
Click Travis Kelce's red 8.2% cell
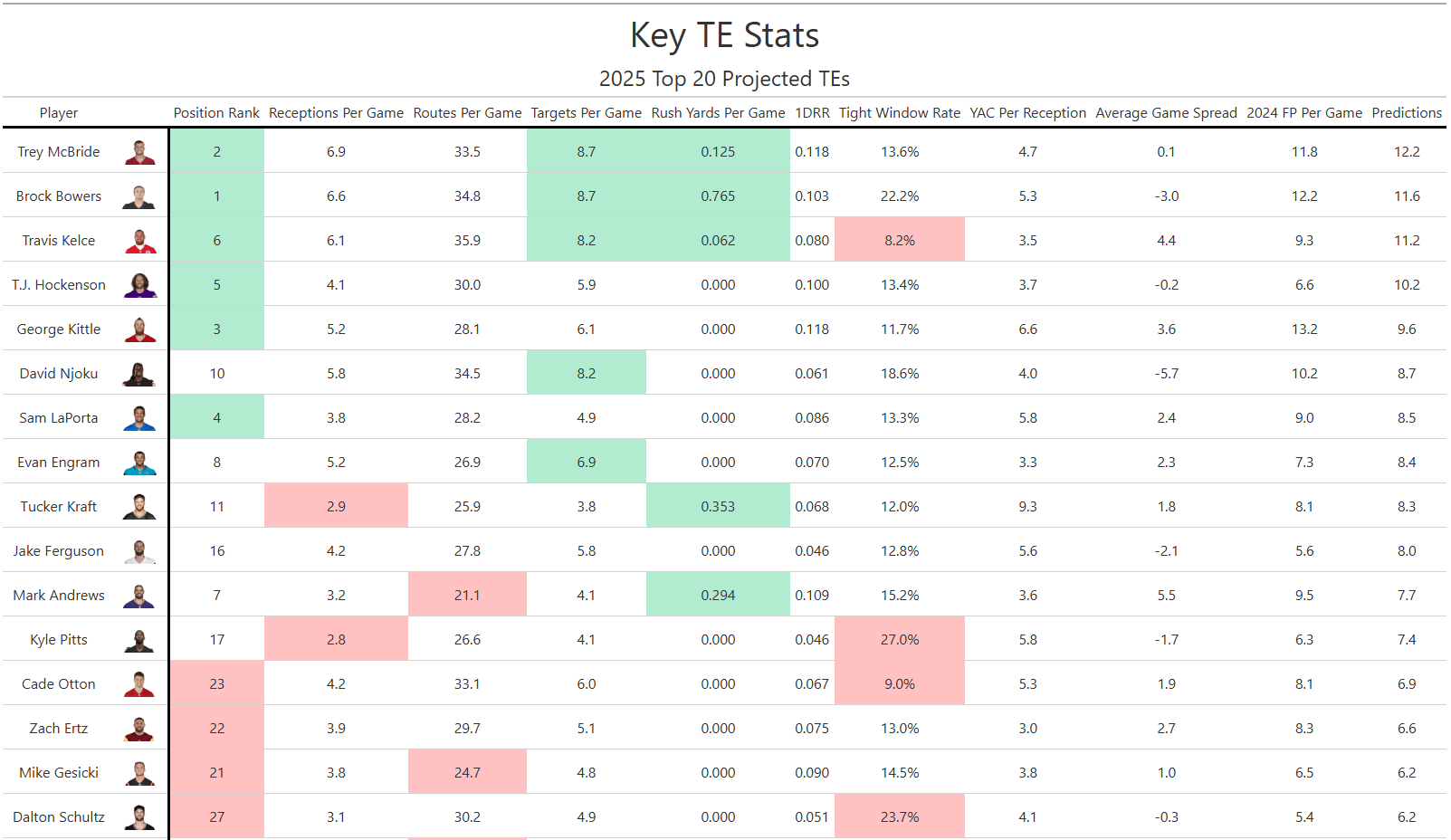(x=899, y=241)
